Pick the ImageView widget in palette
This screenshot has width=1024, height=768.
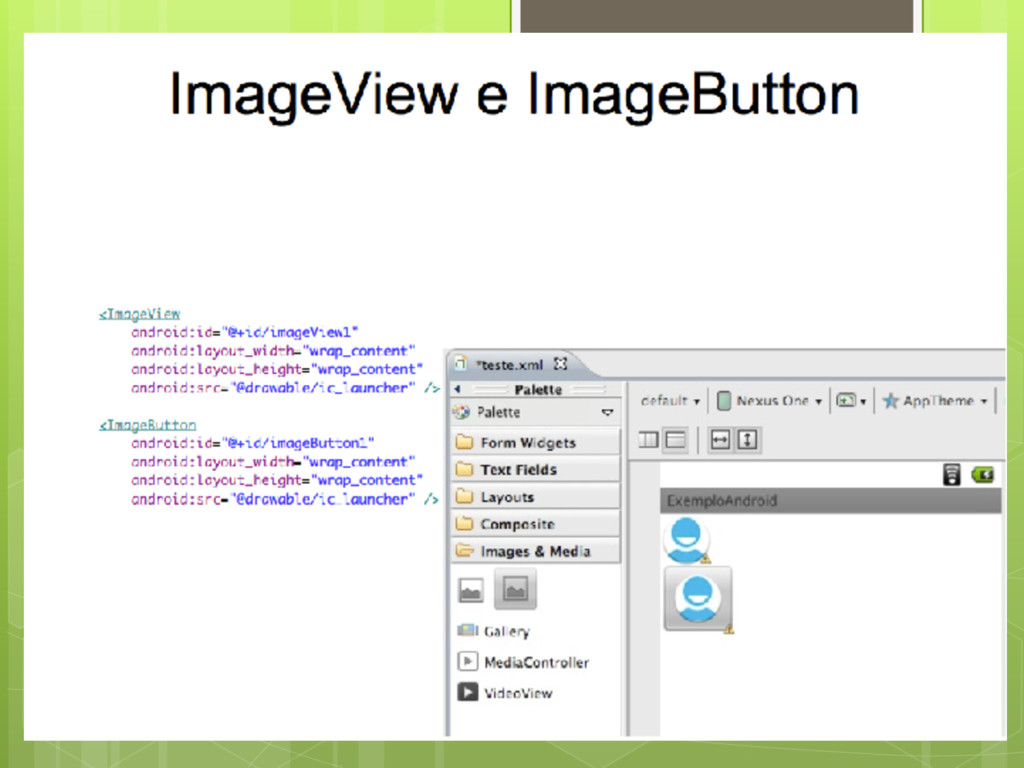(x=470, y=590)
